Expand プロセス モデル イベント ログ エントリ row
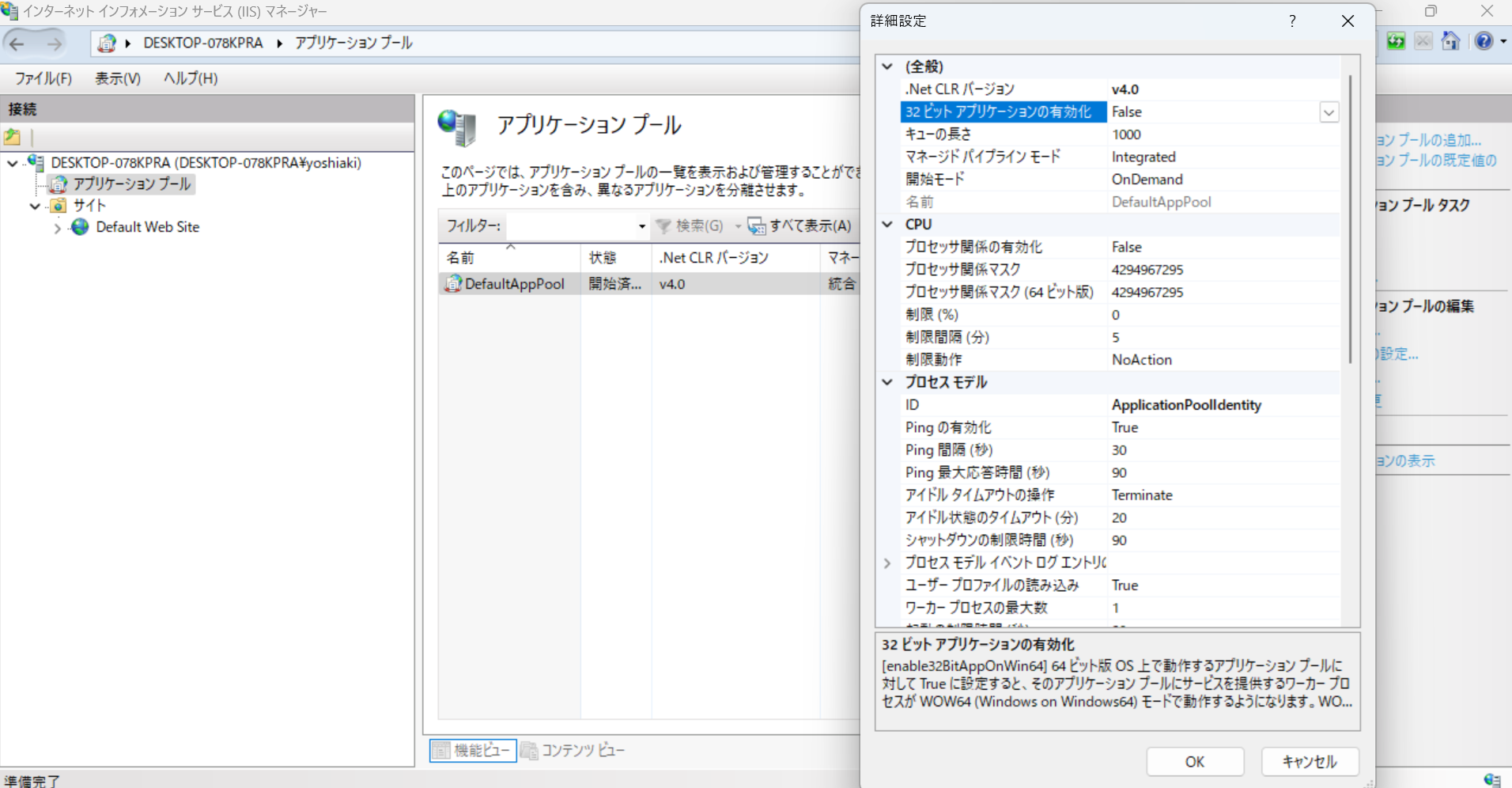Viewport: 1512px width, 788px height. [x=887, y=563]
